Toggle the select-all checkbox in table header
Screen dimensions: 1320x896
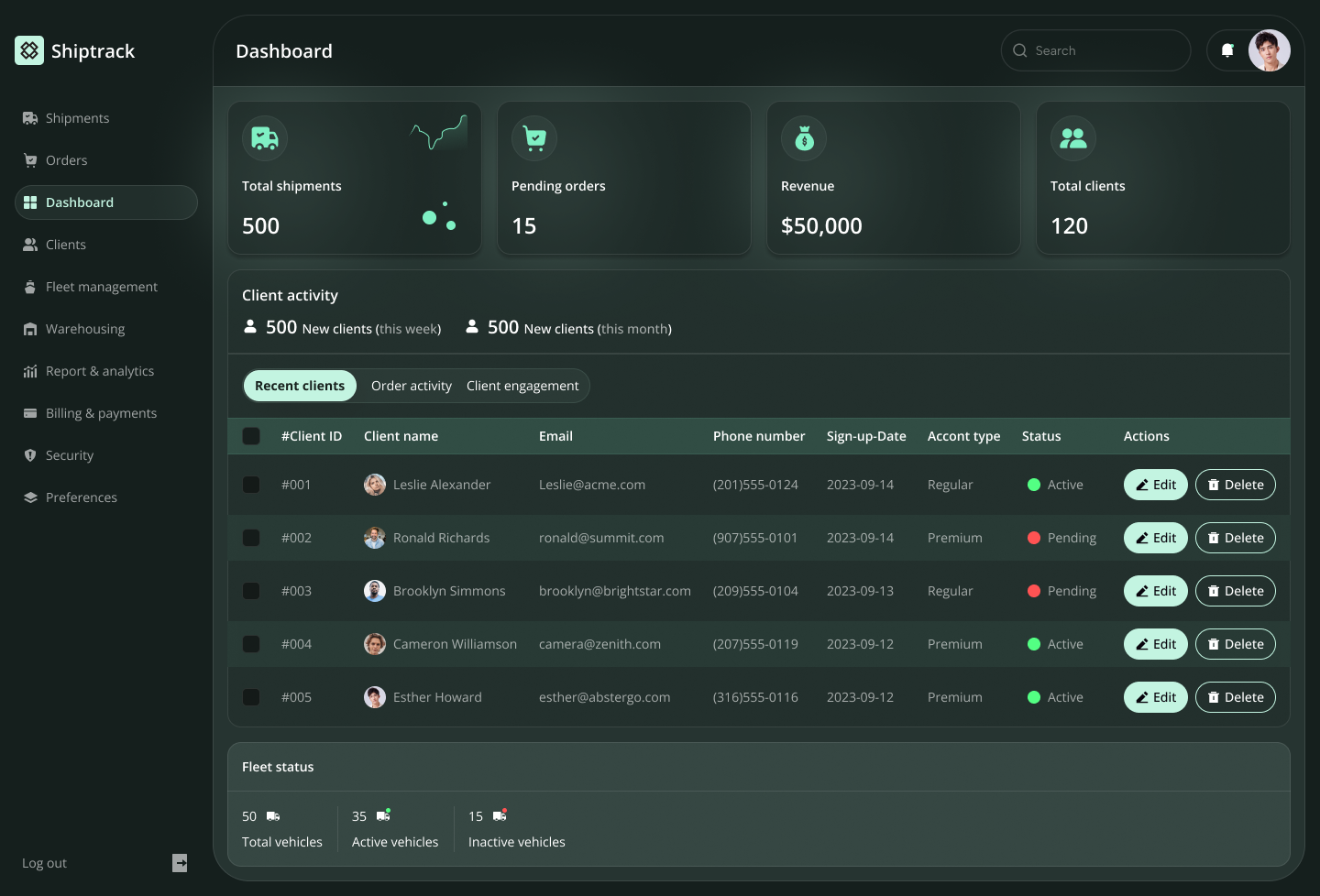(x=251, y=436)
